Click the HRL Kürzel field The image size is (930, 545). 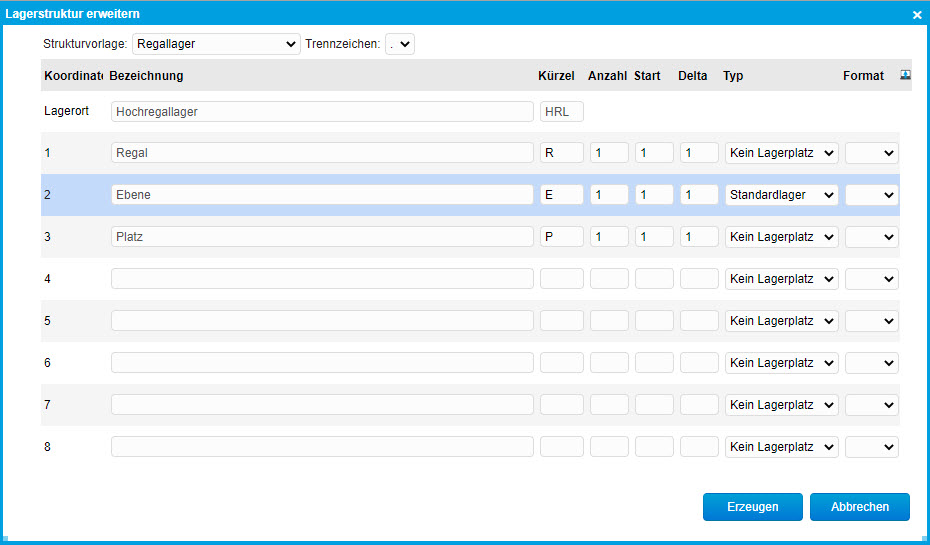pos(562,111)
